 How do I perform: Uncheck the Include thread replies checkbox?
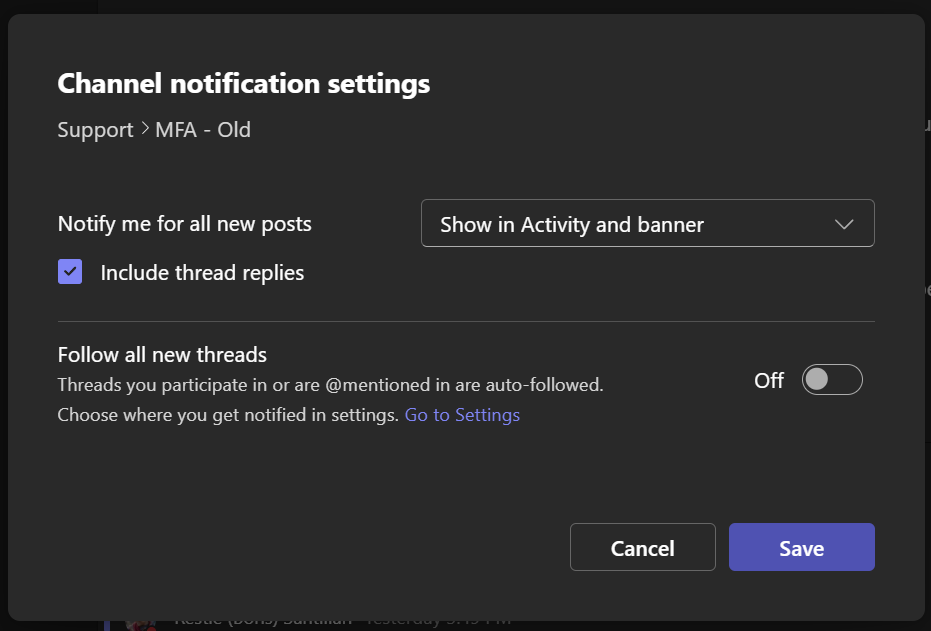(70, 272)
